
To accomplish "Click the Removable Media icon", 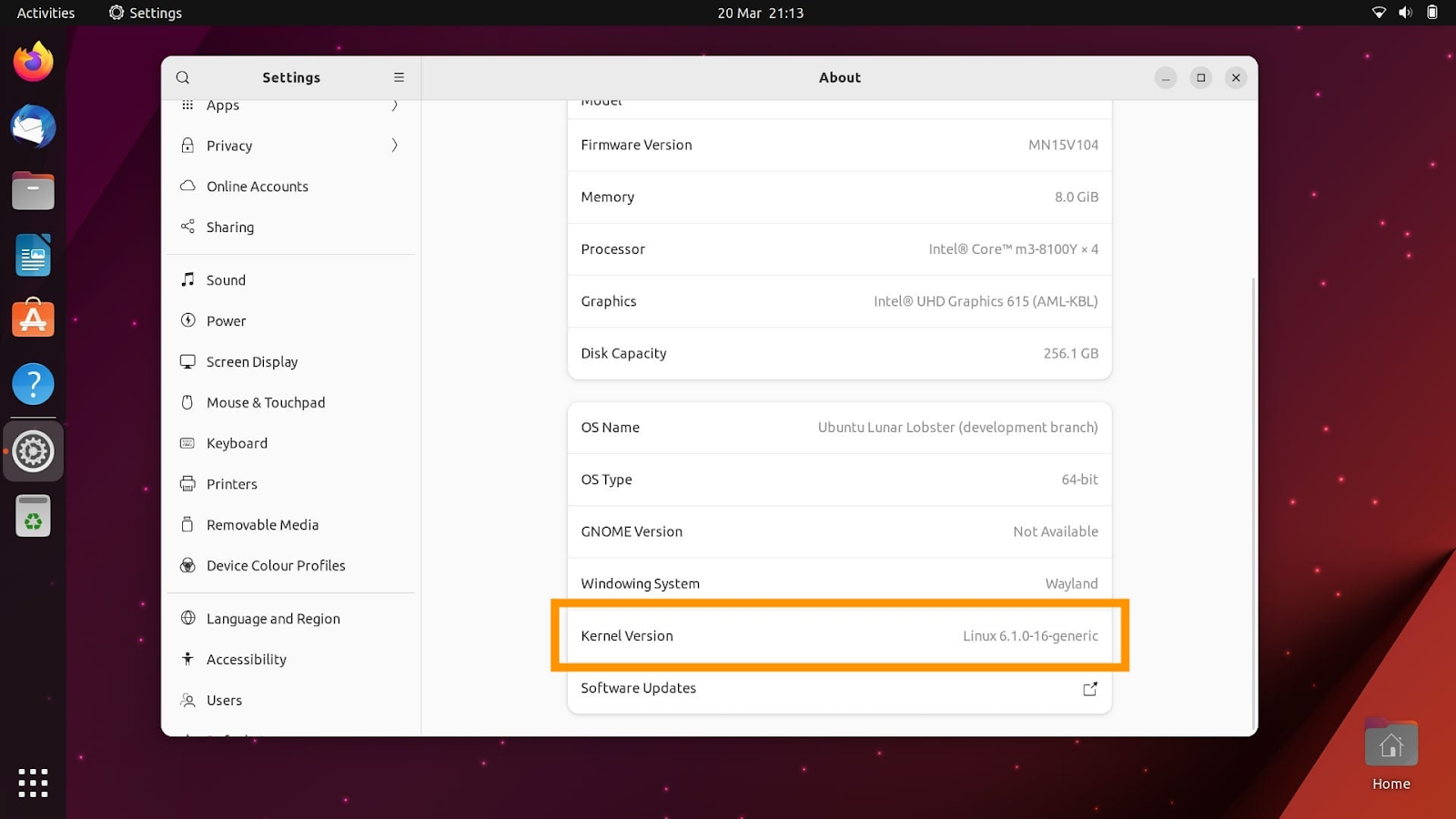I will pyautogui.click(x=187, y=524).
